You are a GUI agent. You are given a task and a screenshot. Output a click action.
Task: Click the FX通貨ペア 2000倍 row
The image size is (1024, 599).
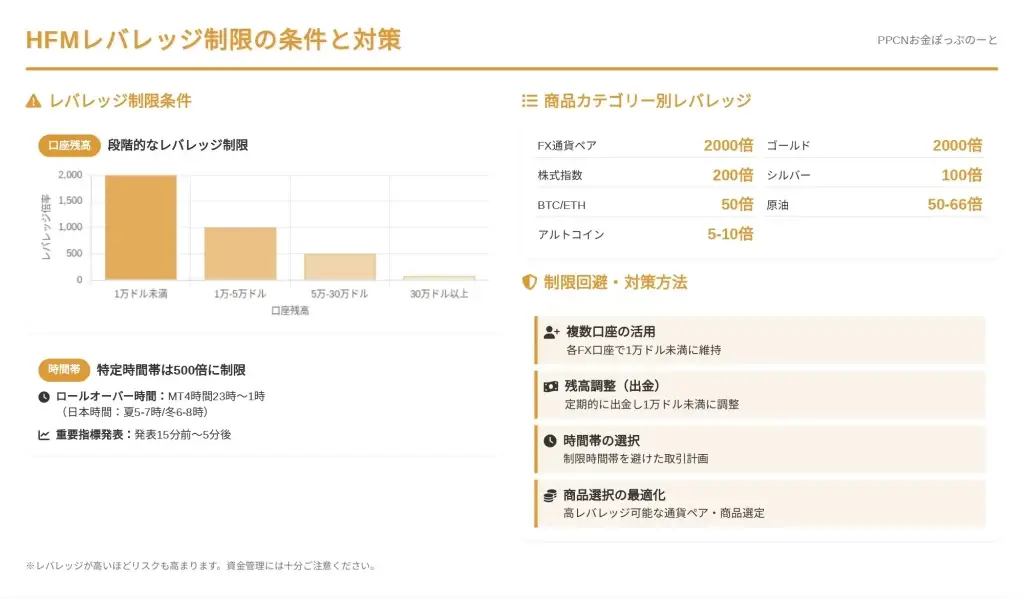coord(645,146)
